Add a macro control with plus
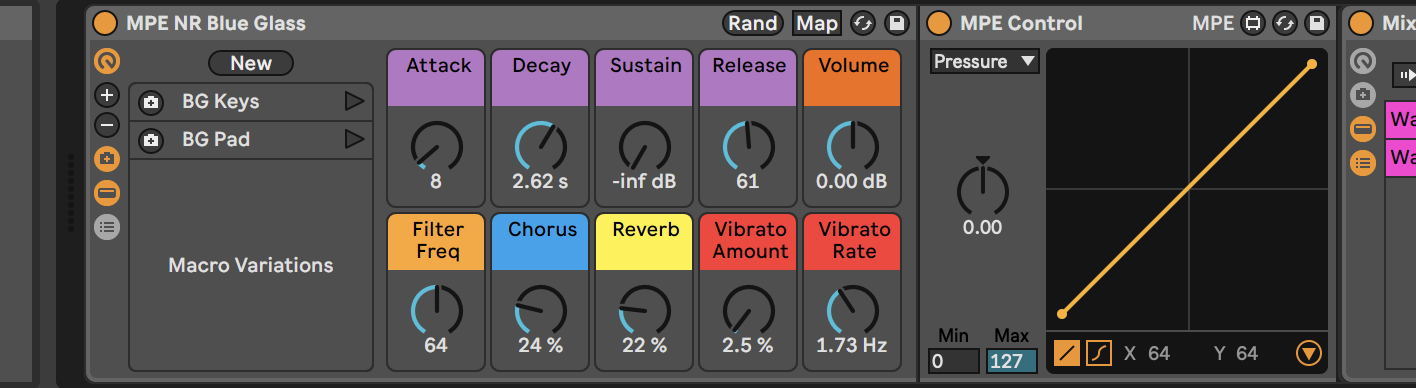The width and height of the screenshot is (1416, 388). click(x=107, y=96)
